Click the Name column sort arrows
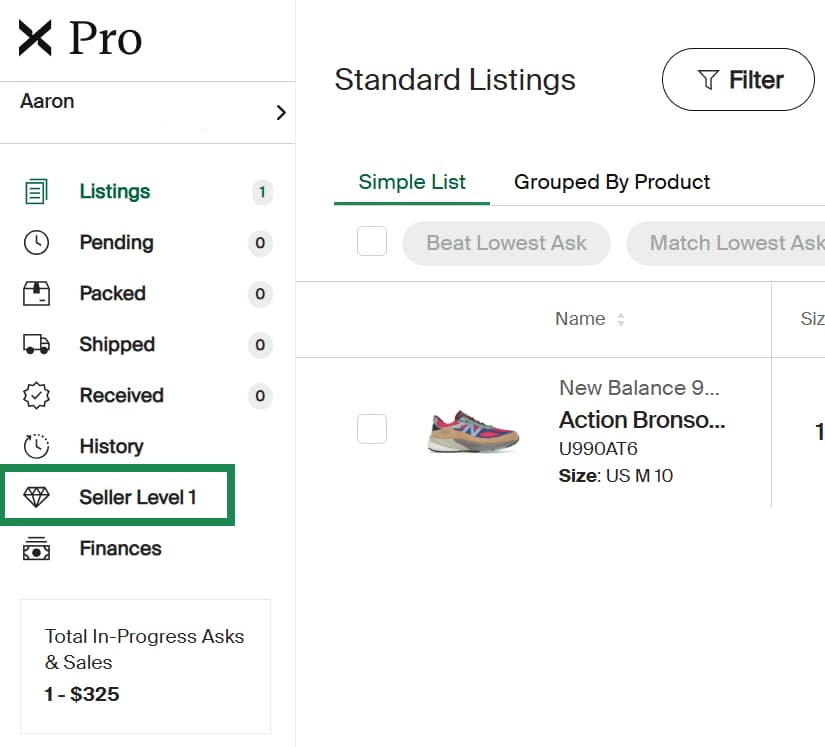The image size is (825, 747). click(621, 319)
